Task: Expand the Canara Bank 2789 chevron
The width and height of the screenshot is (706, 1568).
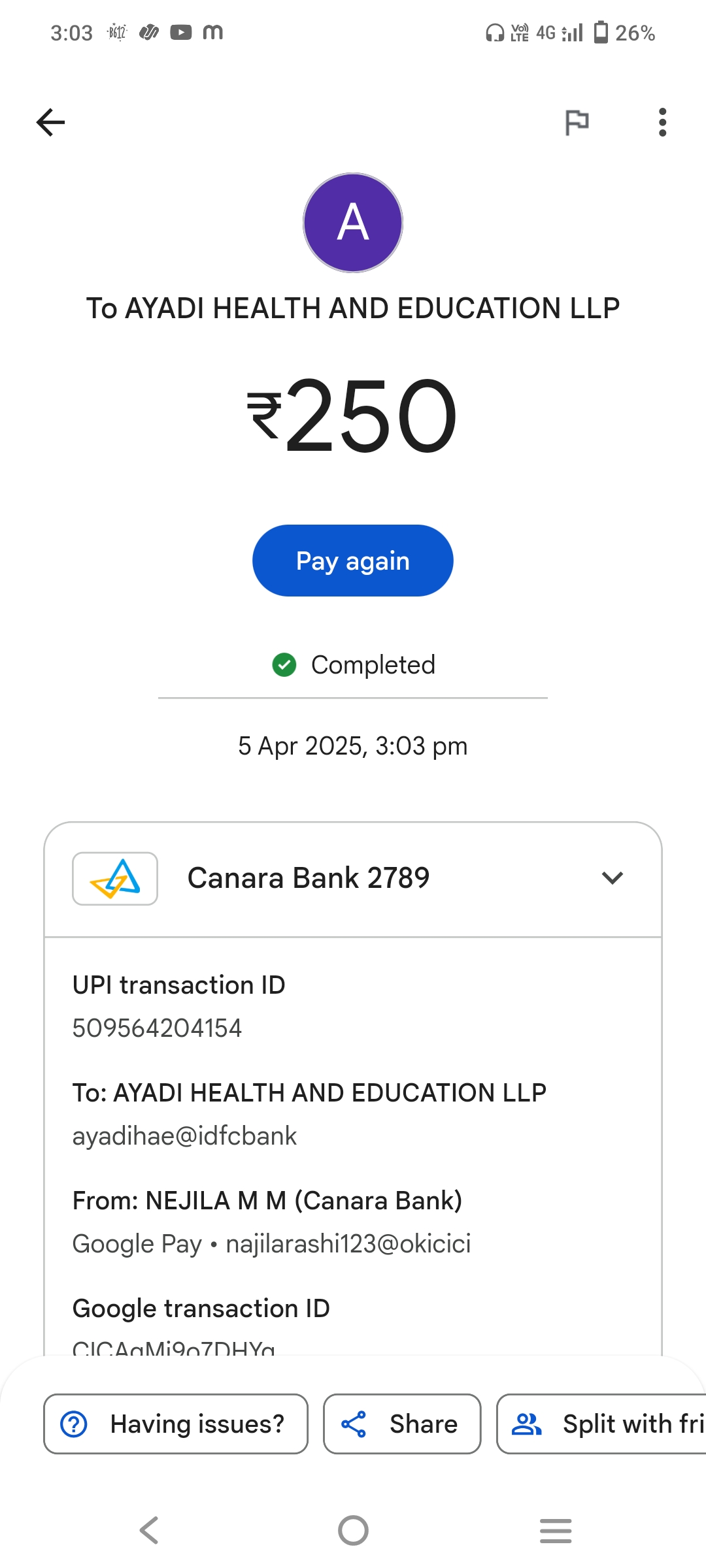Action: coord(612,878)
